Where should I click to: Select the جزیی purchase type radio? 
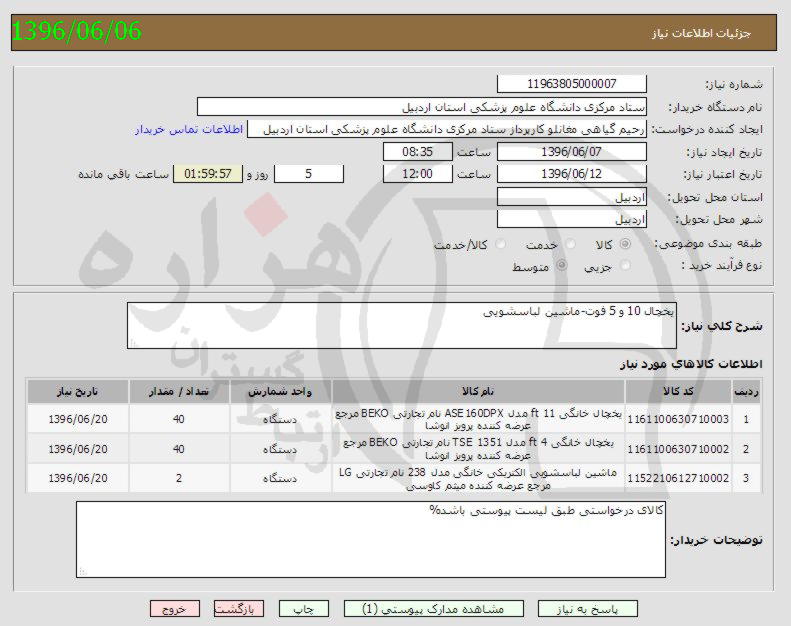(x=626, y=266)
